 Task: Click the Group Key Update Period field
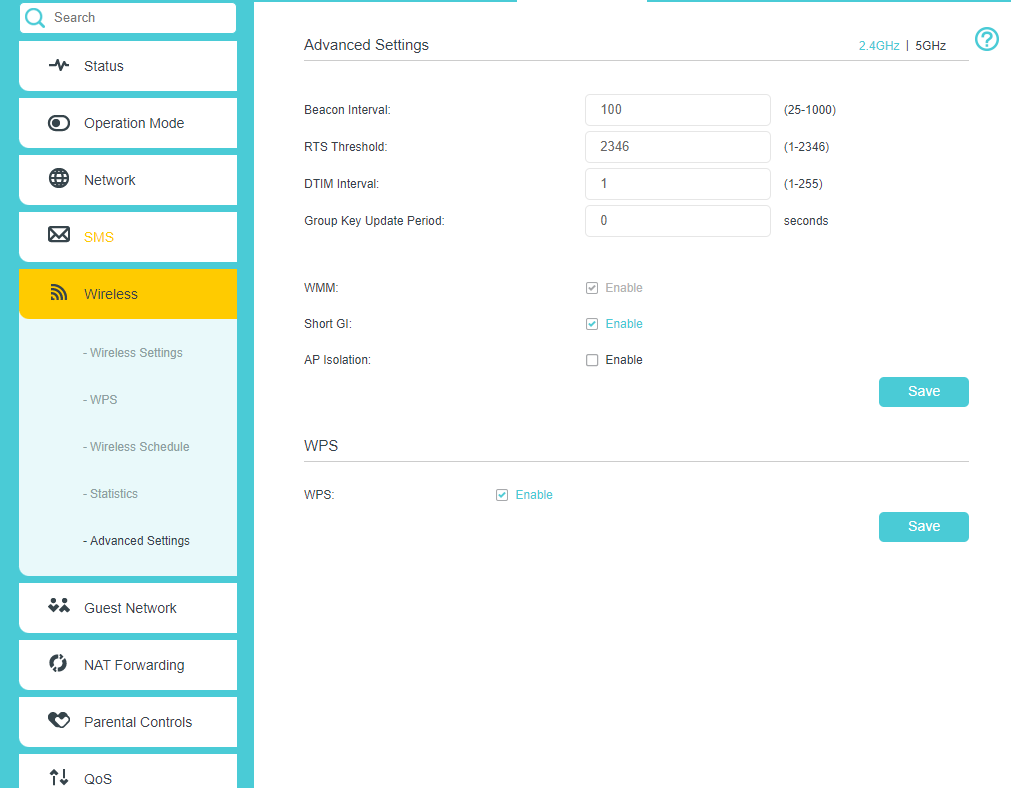(678, 221)
